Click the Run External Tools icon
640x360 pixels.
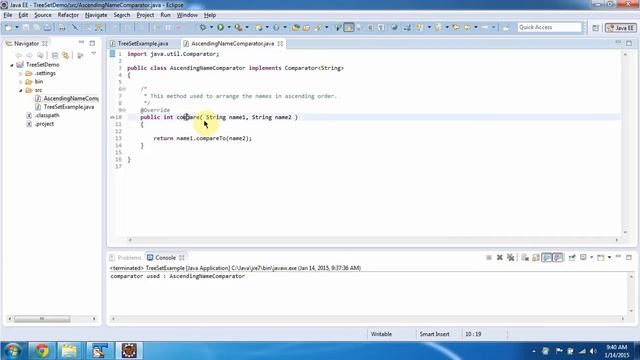238,27
